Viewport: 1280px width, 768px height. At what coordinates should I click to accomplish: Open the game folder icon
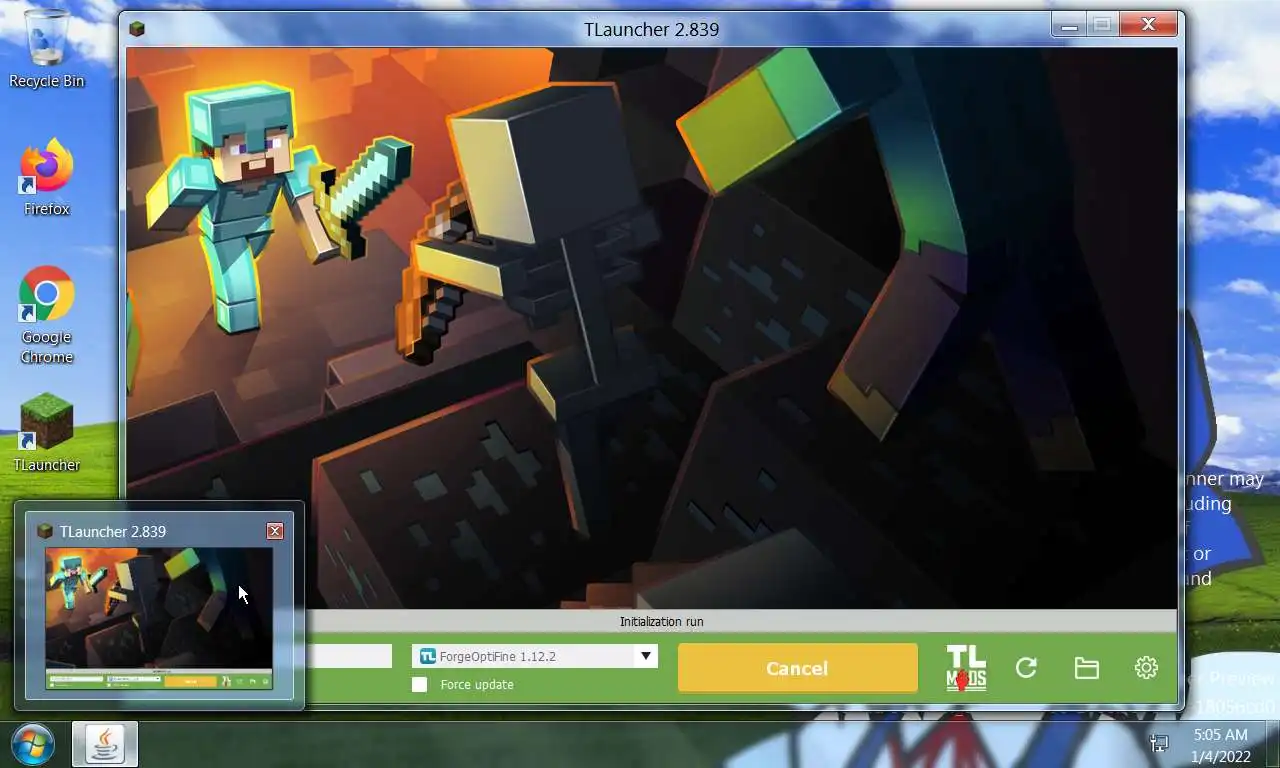pyautogui.click(x=1087, y=668)
